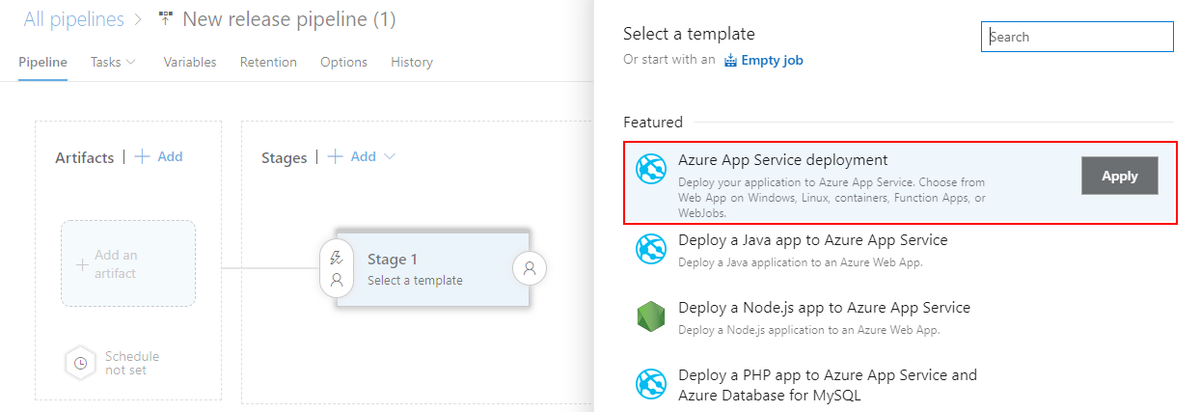Screen dimensions: 1200x412
Task: Add a new artifact via Add link
Action: [x=159, y=156]
